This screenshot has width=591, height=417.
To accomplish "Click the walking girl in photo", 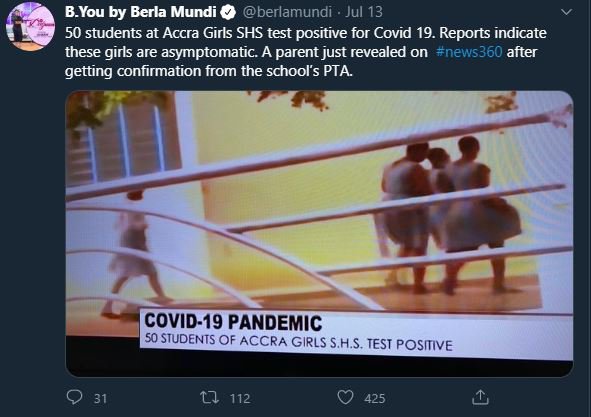I will point(134,254).
